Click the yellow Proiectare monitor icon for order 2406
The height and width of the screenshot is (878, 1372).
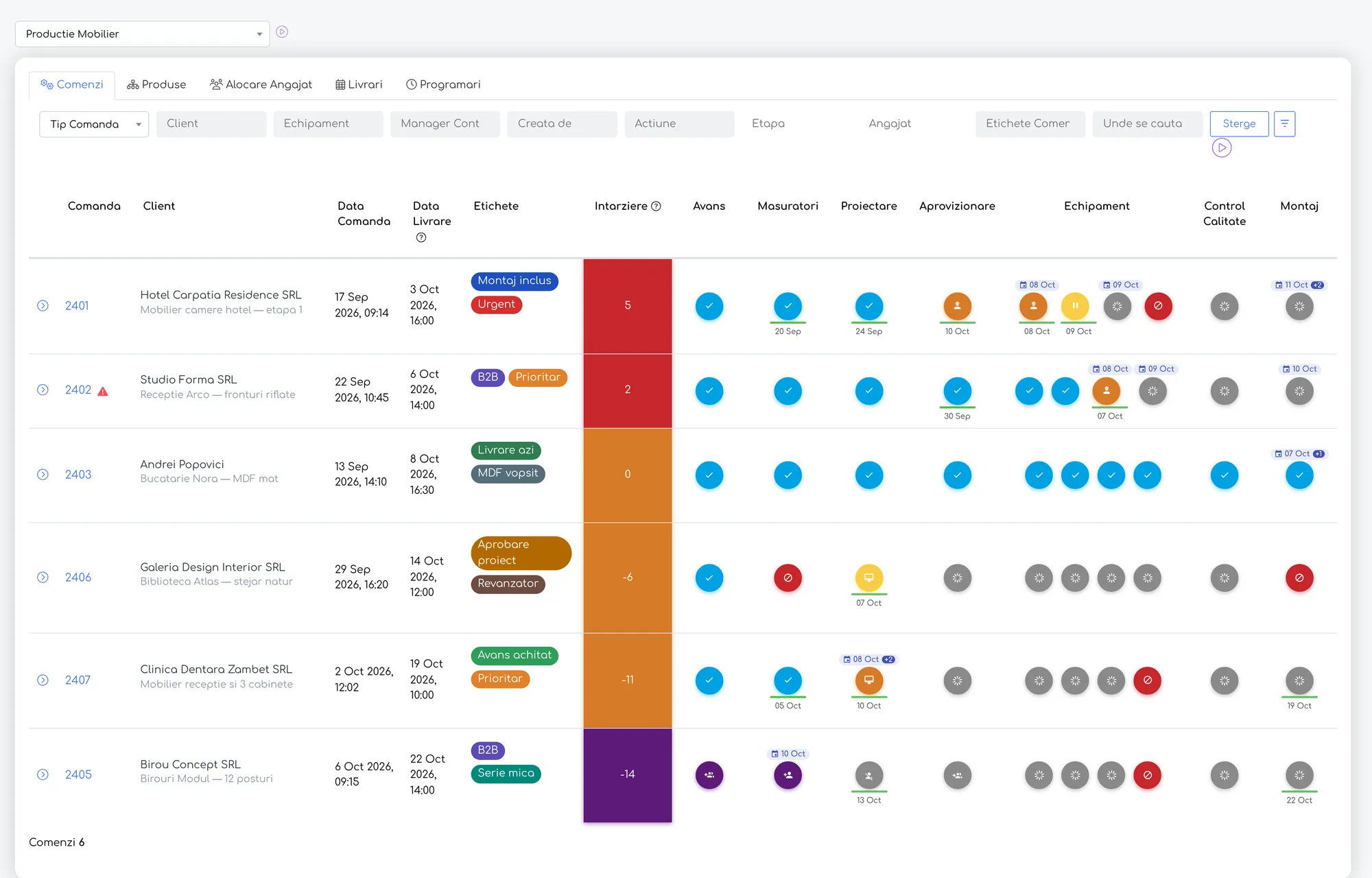tap(868, 578)
